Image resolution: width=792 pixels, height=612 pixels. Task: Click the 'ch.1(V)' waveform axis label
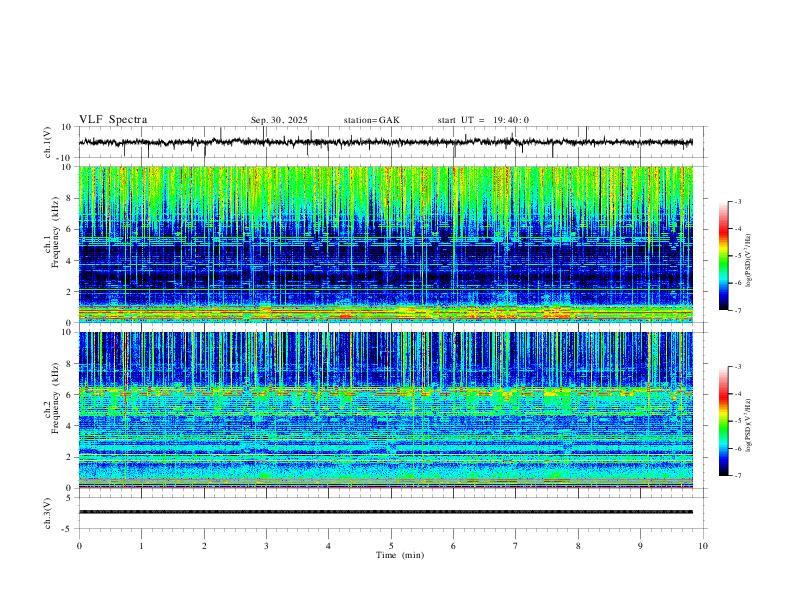click(x=48, y=142)
